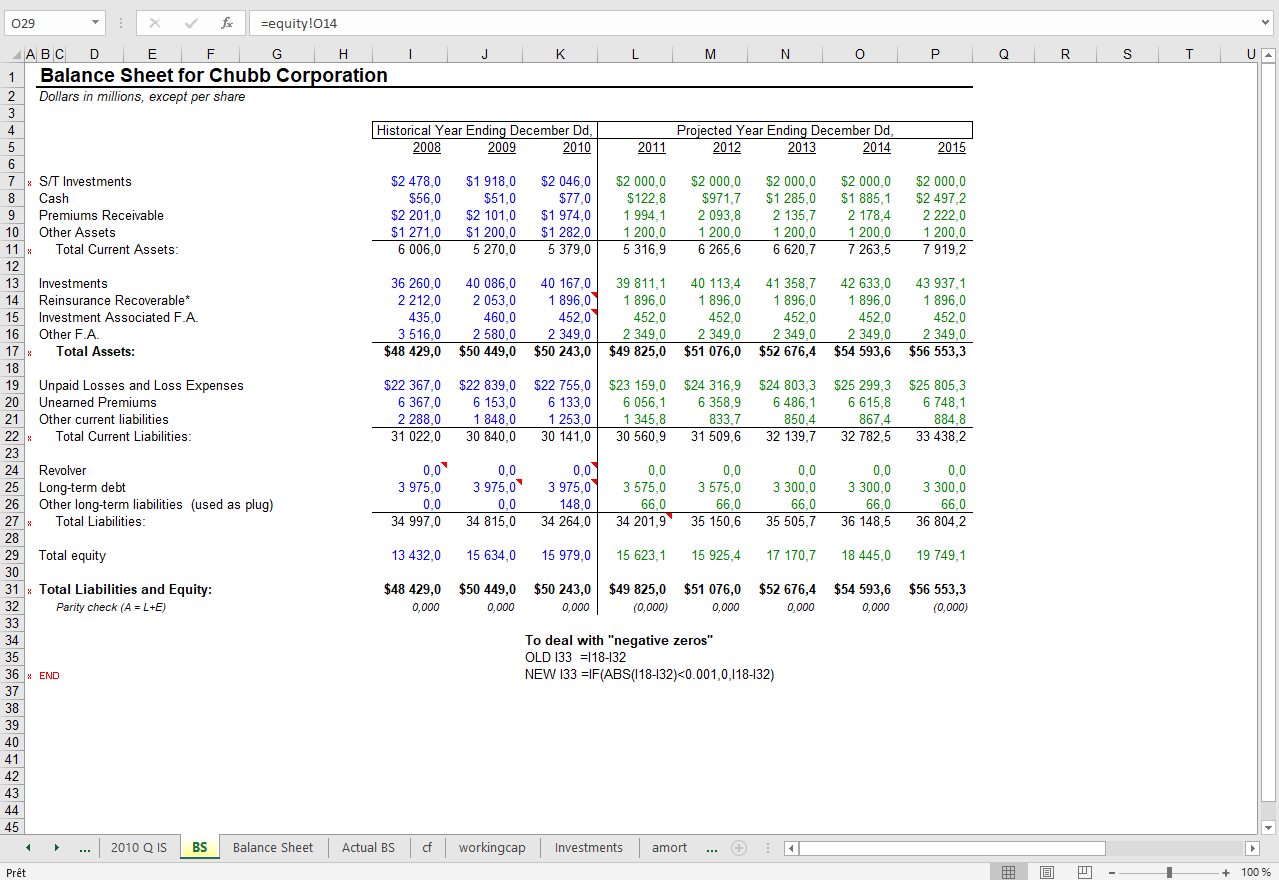Switch to the Balance Sheet tab
The height and width of the screenshot is (880, 1279).
[x=273, y=847]
